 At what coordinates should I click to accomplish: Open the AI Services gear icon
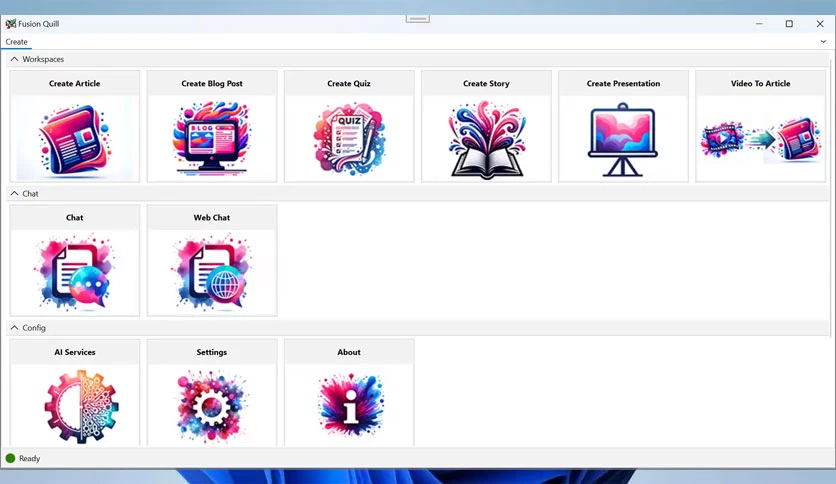tap(81, 406)
